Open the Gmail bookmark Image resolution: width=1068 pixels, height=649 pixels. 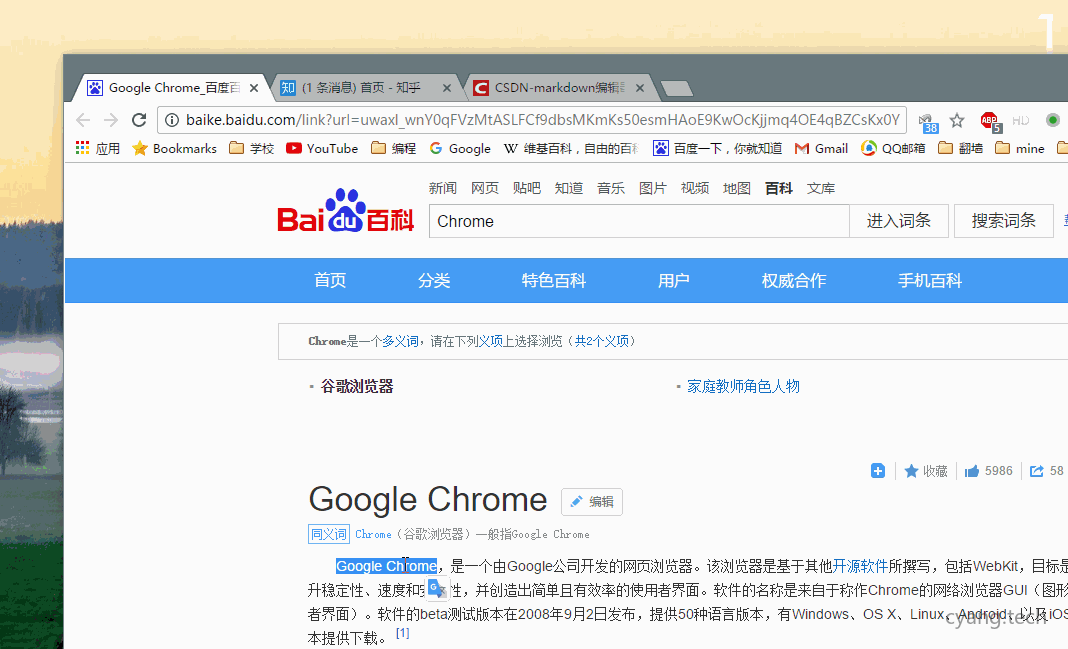click(820, 148)
